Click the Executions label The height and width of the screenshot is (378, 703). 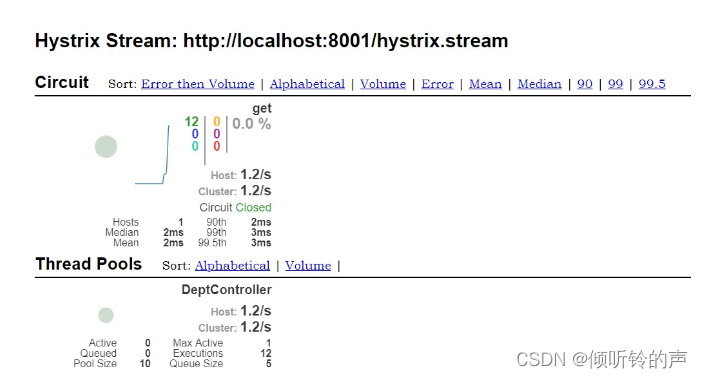[198, 353]
